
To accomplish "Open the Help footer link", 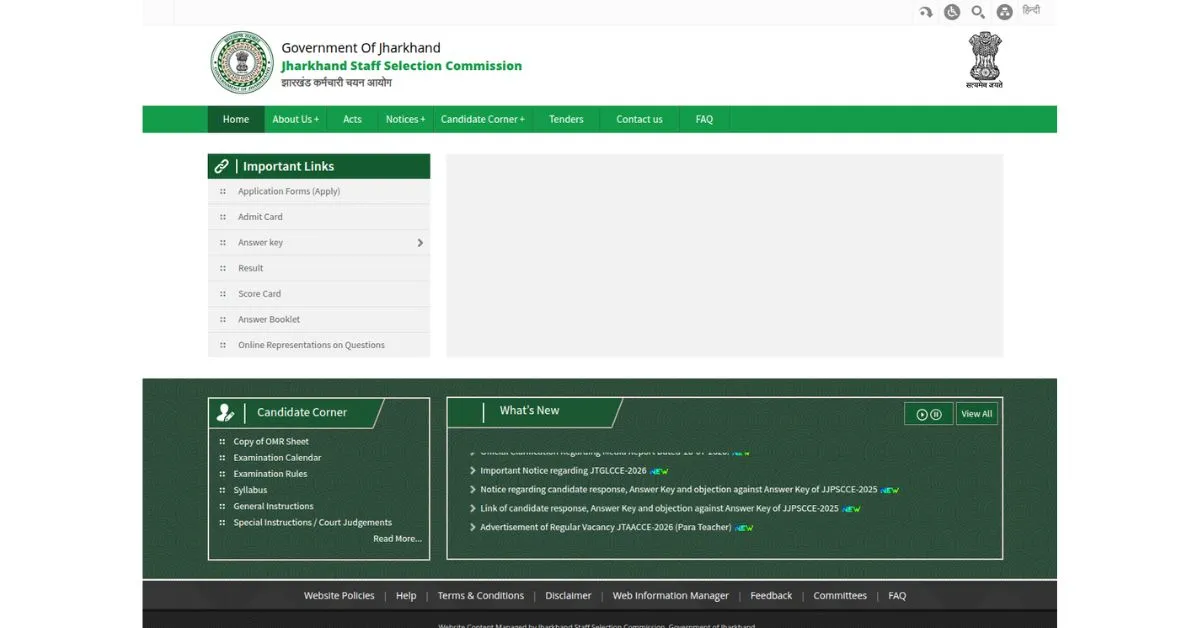I will click(x=406, y=596).
